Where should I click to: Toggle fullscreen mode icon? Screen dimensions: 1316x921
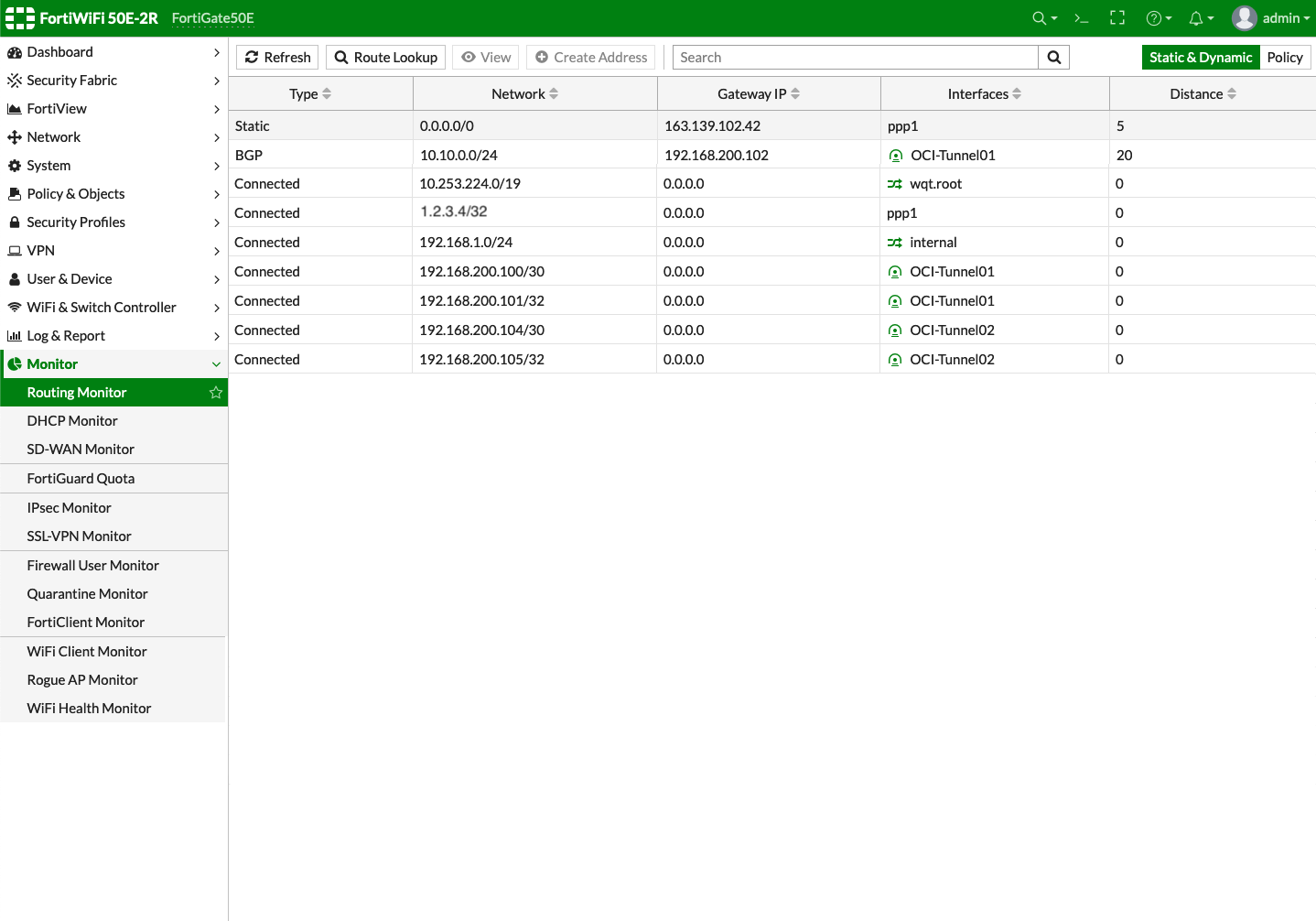(x=1117, y=18)
